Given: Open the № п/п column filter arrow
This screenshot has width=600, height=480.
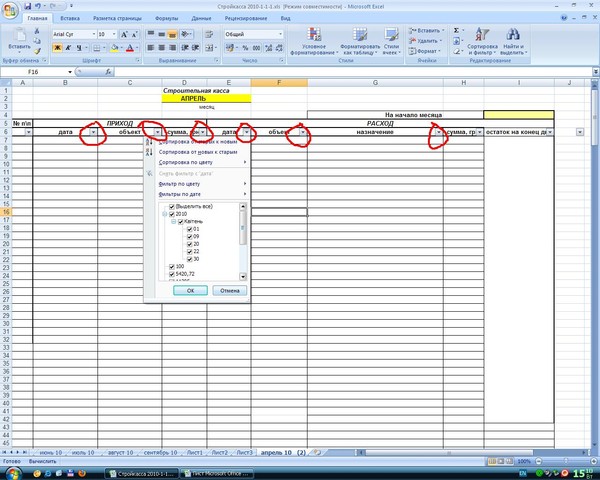Looking at the screenshot, I should coord(28,132).
